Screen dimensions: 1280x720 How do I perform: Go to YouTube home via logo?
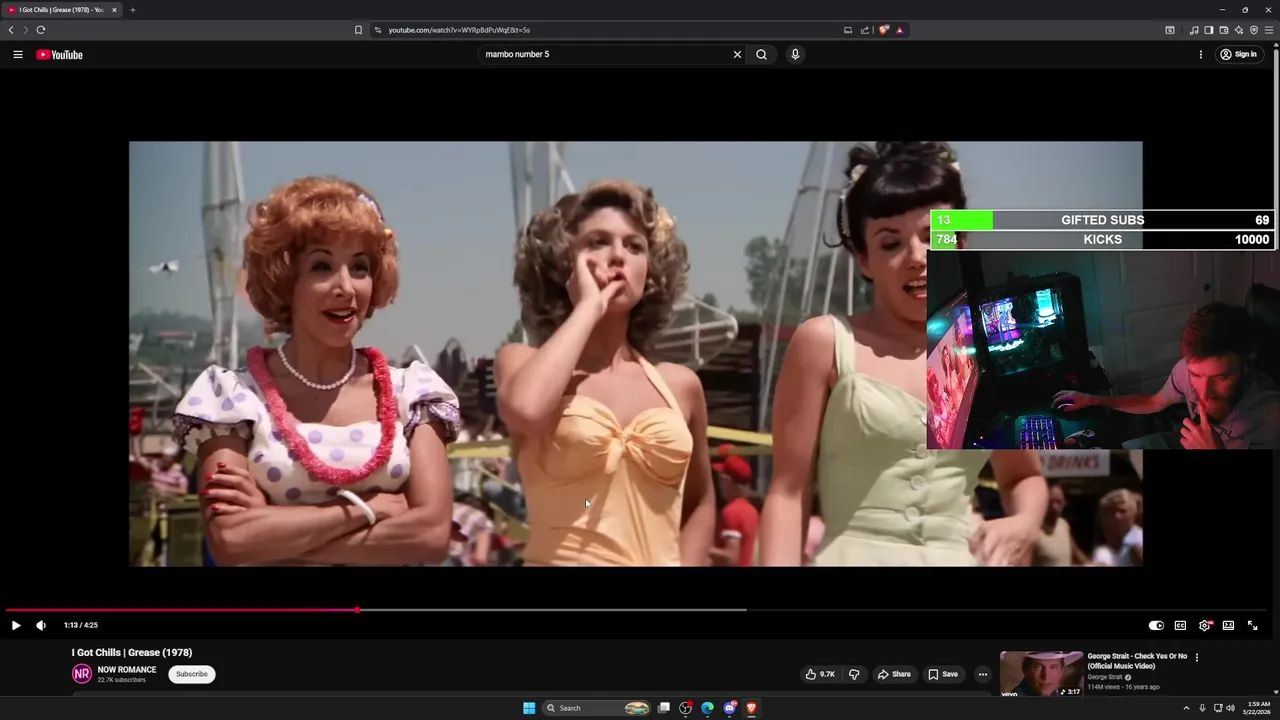(x=60, y=55)
